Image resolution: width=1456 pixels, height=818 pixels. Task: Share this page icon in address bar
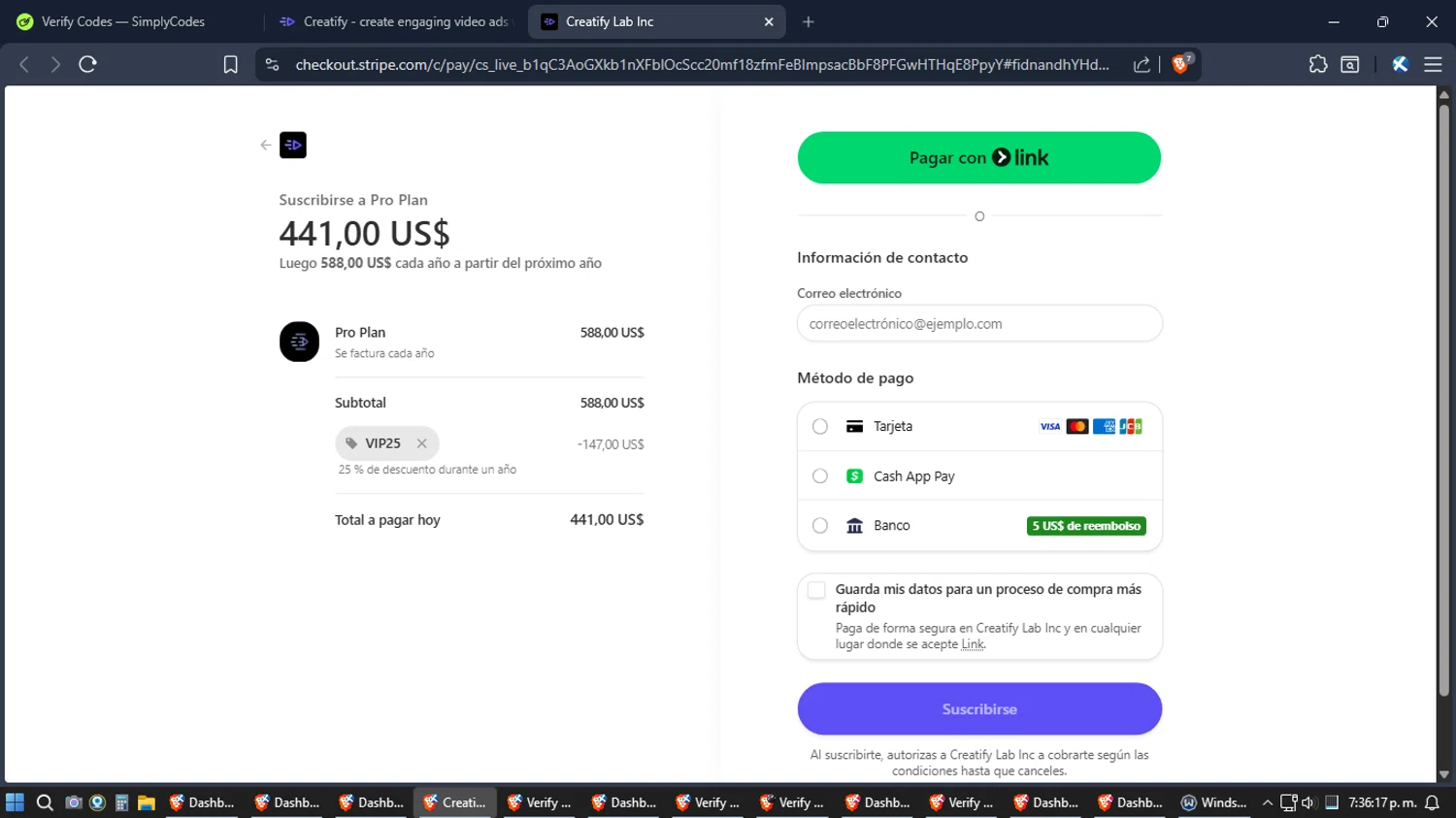(1142, 64)
